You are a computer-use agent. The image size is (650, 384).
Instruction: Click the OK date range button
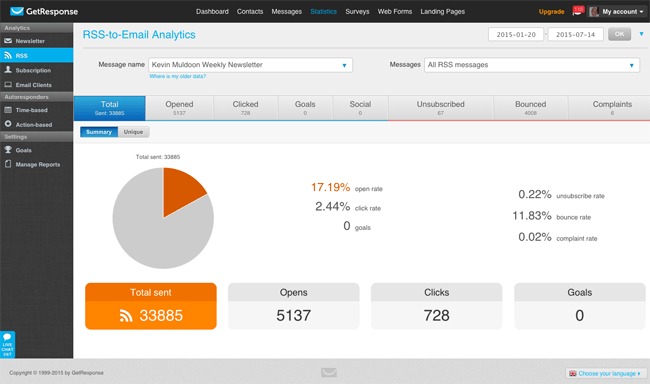619,34
